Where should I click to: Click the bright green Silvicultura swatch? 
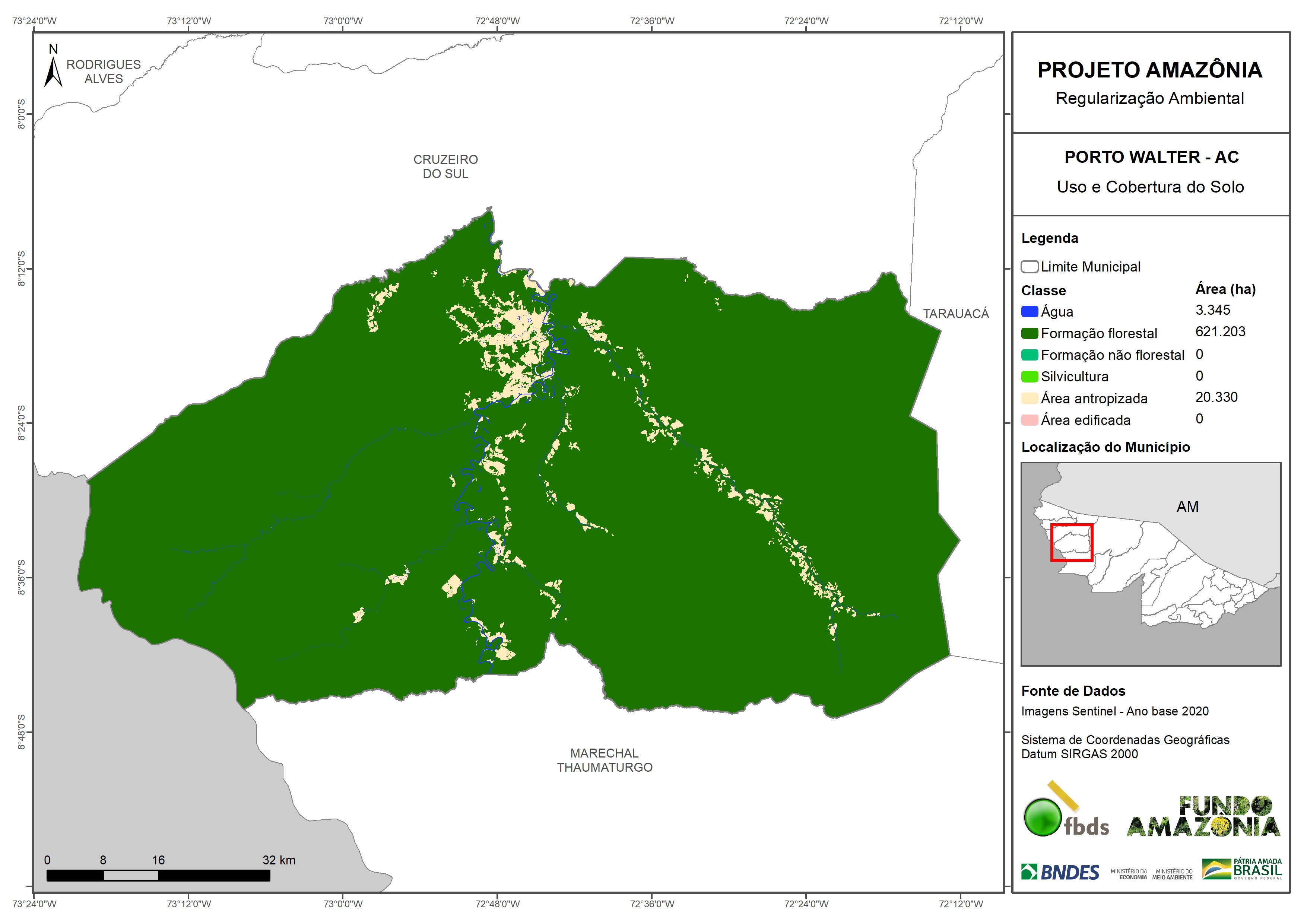1029,377
